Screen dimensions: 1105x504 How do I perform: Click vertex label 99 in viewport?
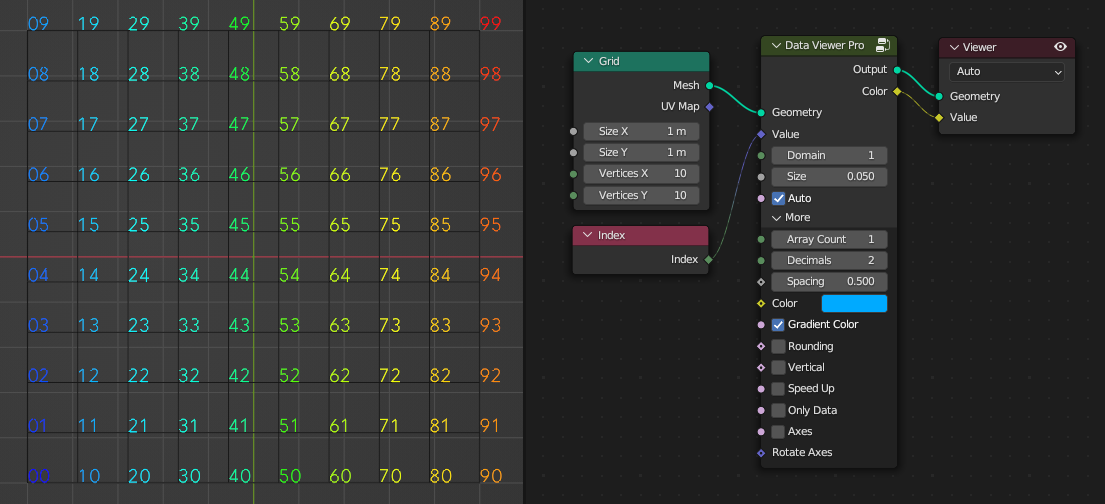pyautogui.click(x=490, y=24)
